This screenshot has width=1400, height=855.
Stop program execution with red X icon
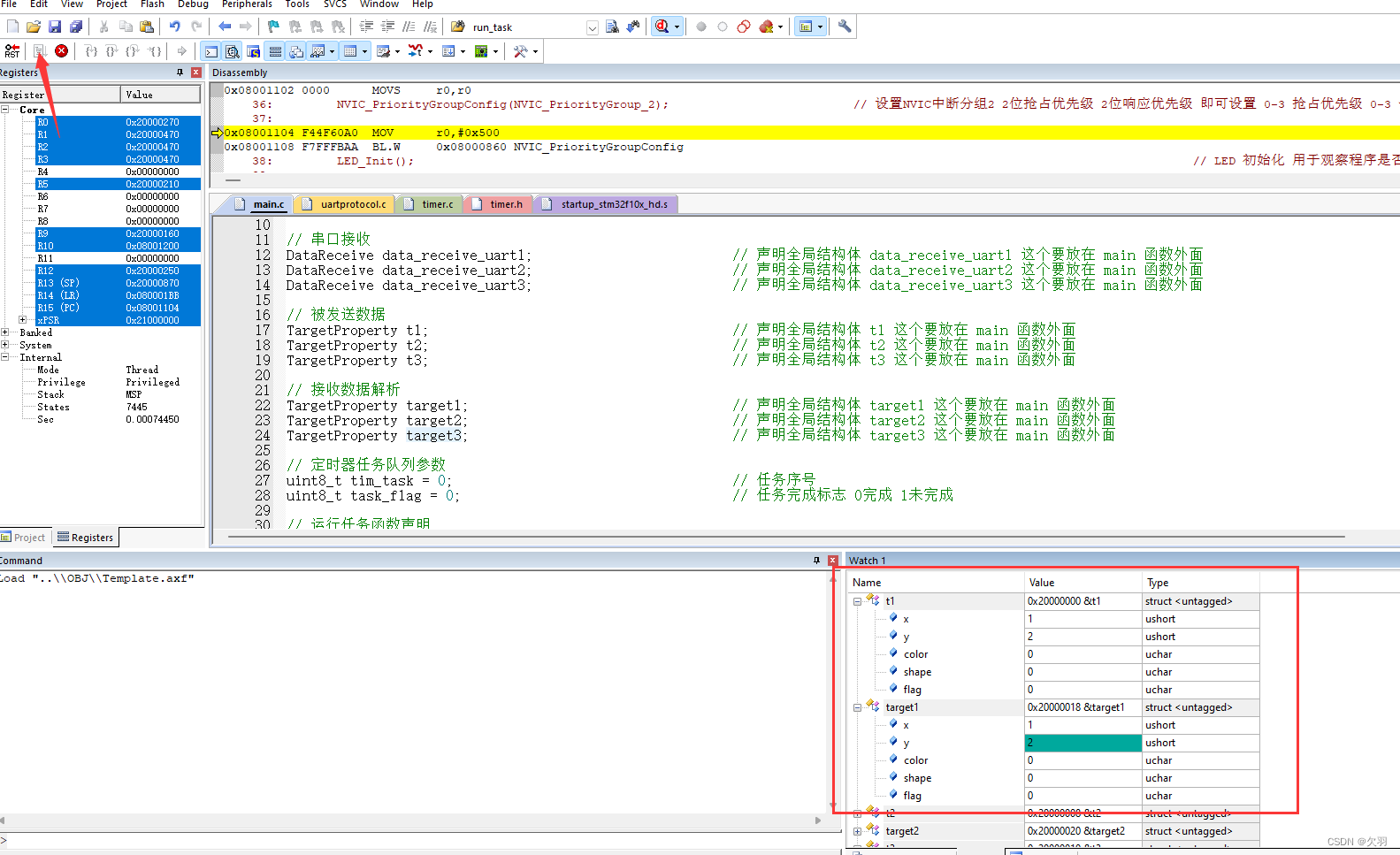(62, 51)
